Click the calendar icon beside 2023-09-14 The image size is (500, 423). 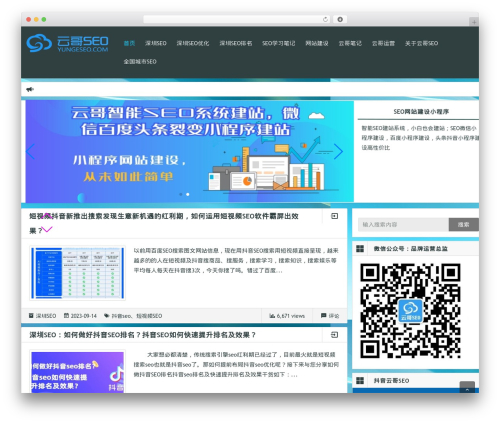tap(66, 315)
